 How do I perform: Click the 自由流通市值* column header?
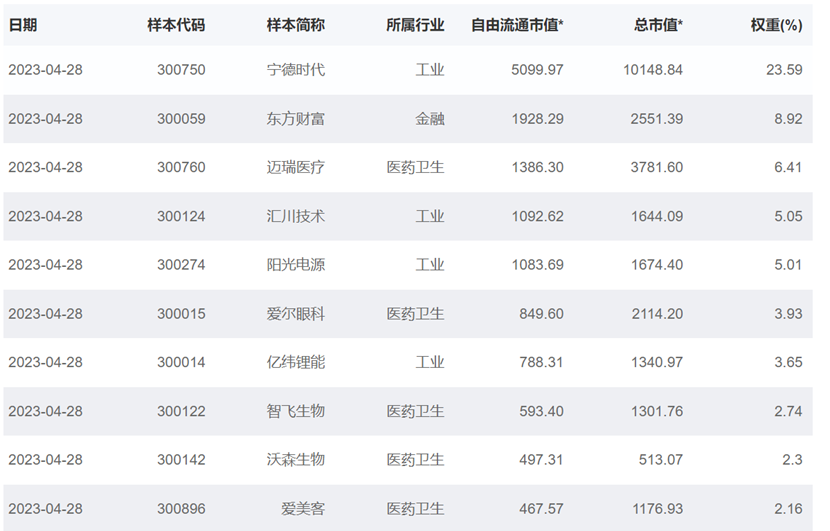[x=517, y=25]
